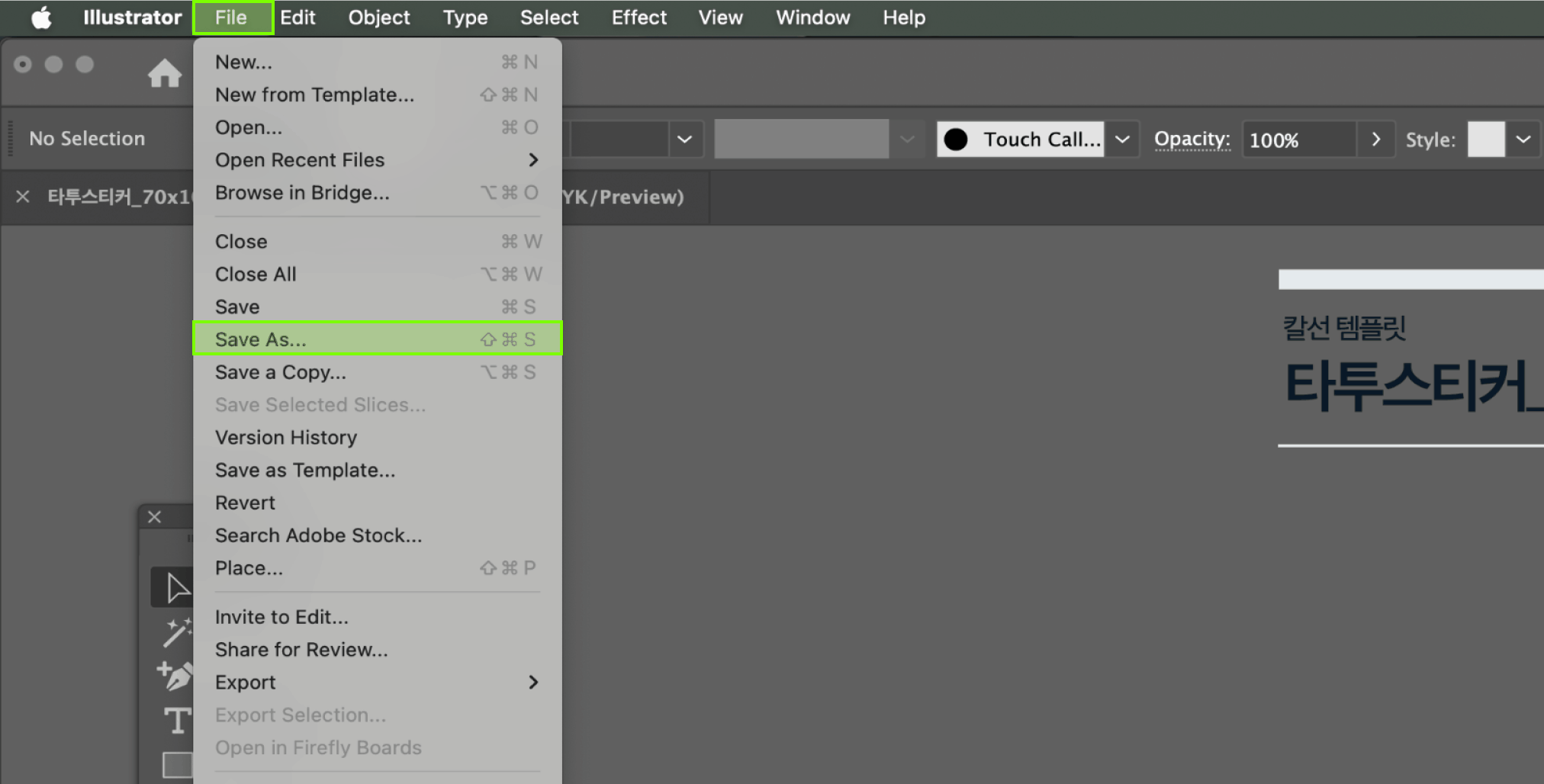Go to the Illustrator Home screen
This screenshot has width=1544, height=784.
(165, 74)
